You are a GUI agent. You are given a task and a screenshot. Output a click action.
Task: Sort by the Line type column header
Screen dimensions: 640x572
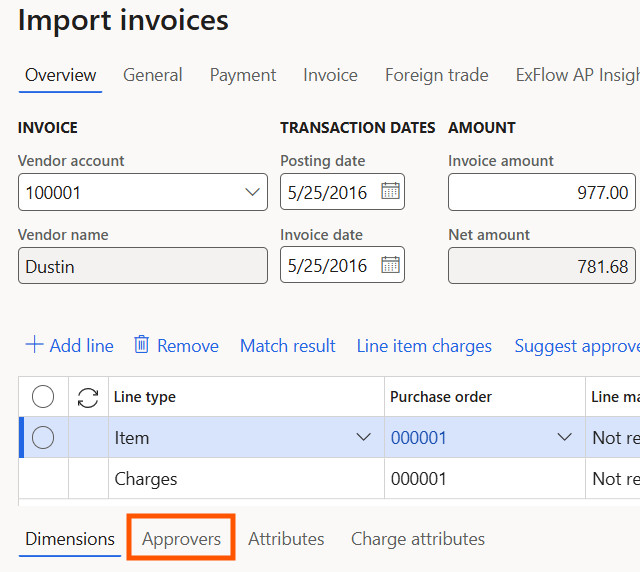(144, 397)
